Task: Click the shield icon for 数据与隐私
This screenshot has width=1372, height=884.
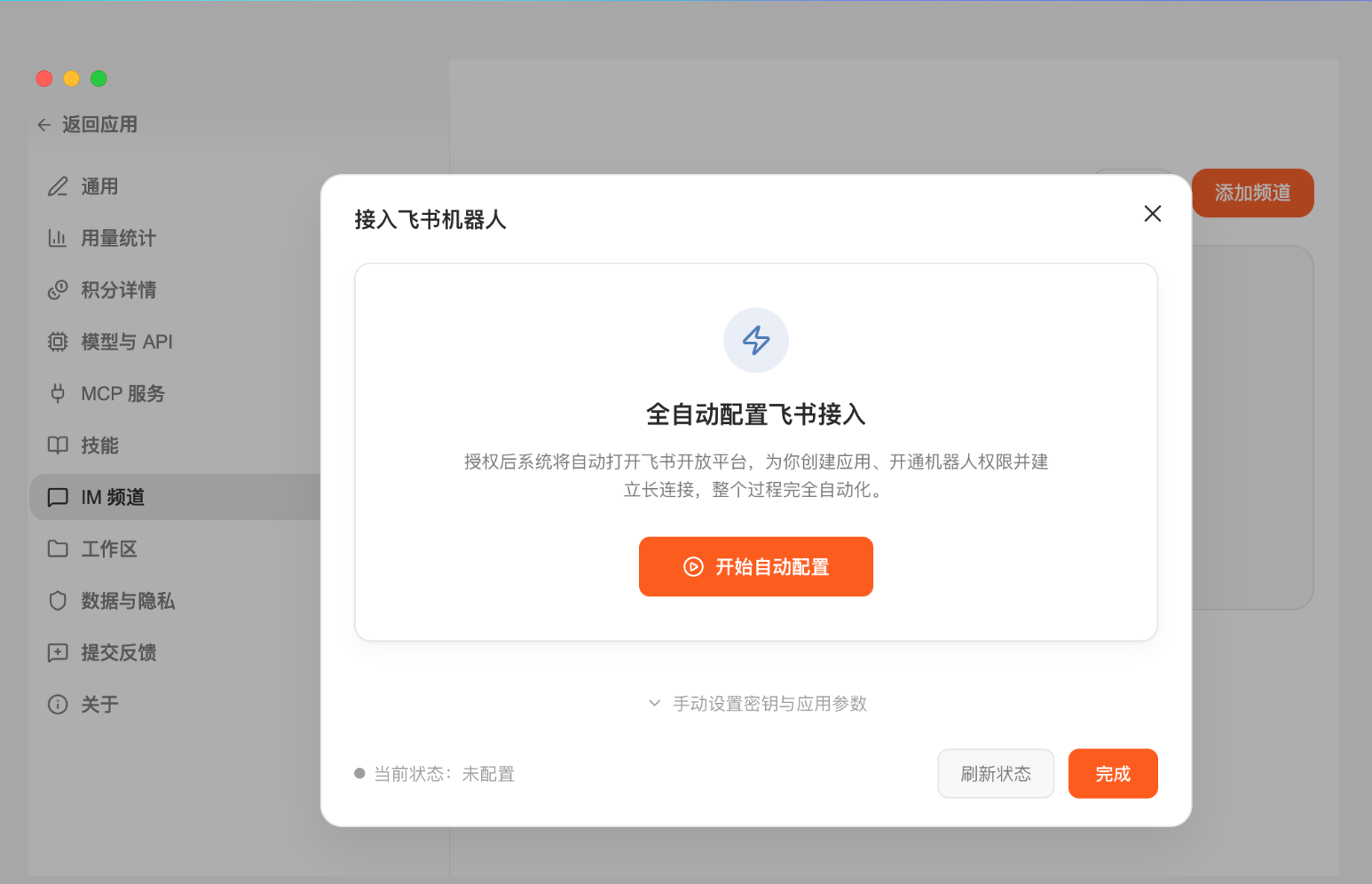Action: pyautogui.click(x=58, y=601)
